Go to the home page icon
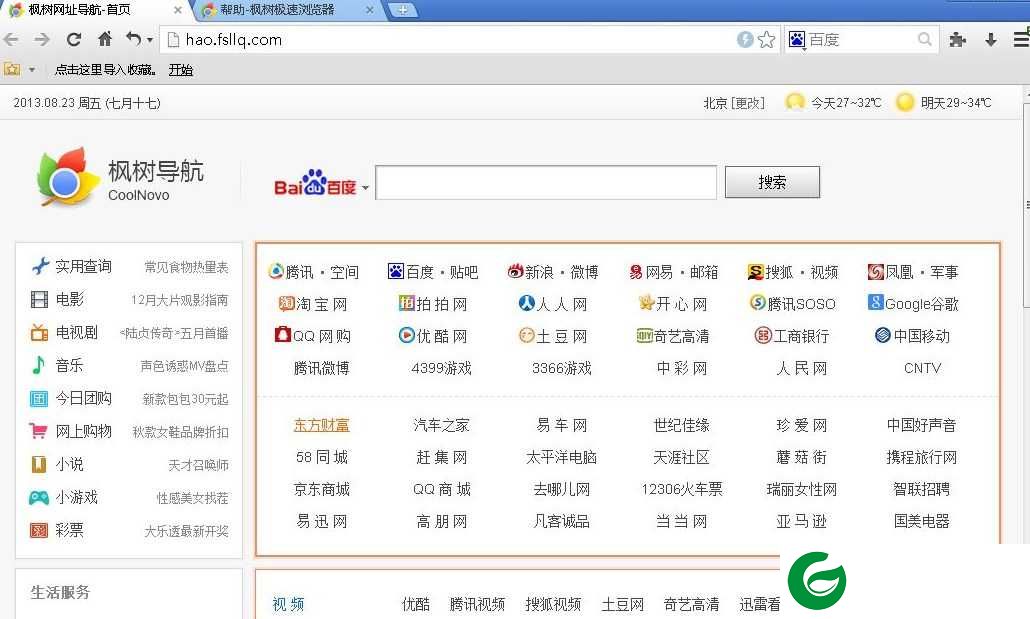1030x619 pixels. pyautogui.click(x=105, y=39)
